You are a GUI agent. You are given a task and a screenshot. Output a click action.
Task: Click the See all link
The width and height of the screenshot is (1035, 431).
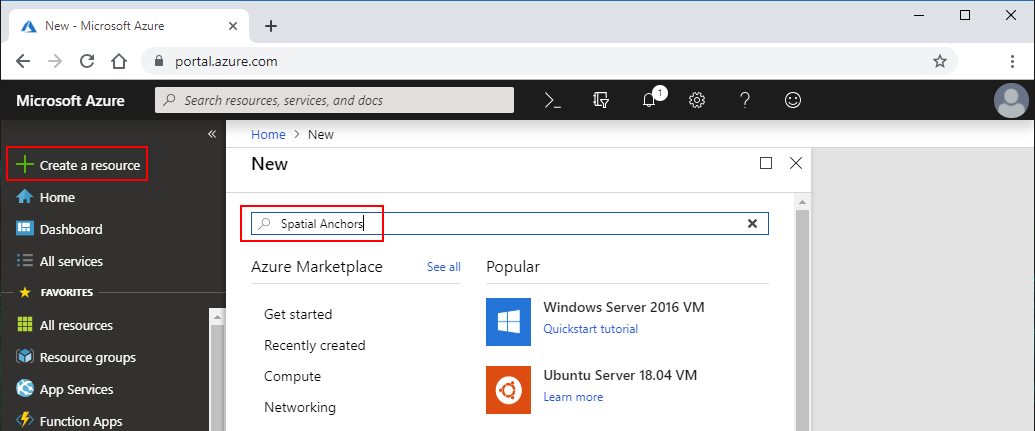[x=444, y=267]
